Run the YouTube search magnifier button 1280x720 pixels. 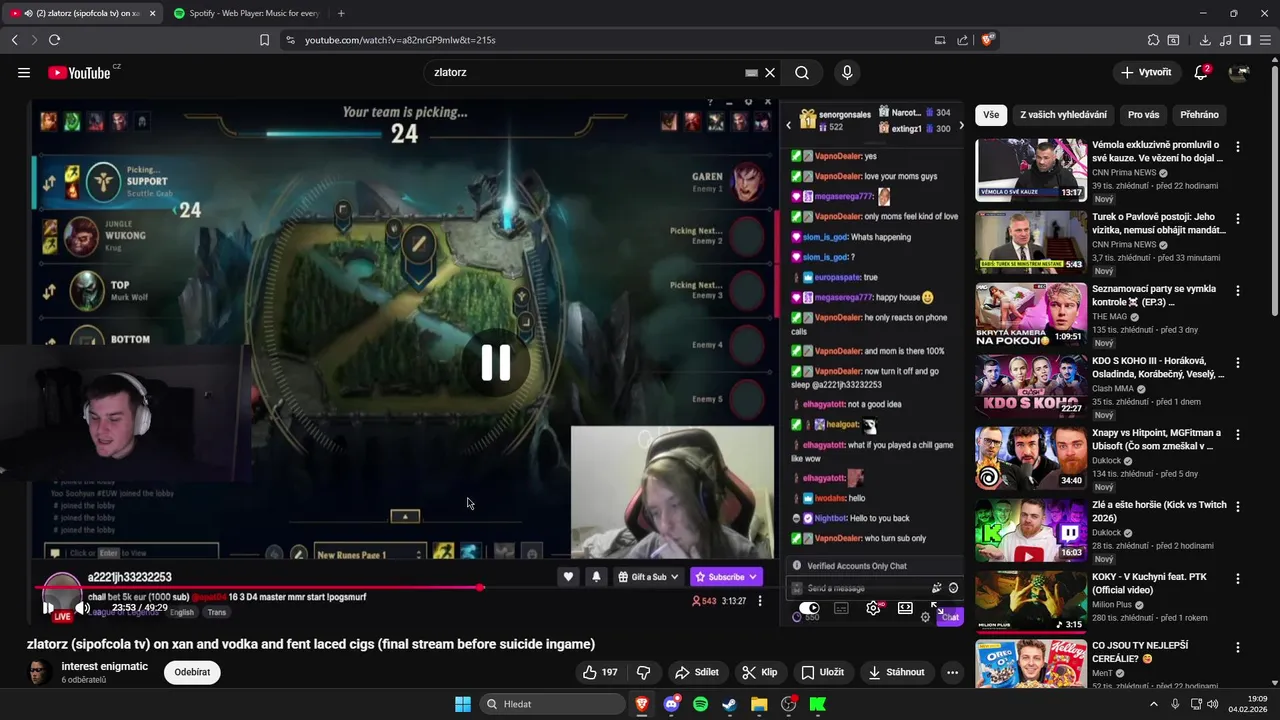[802, 73]
